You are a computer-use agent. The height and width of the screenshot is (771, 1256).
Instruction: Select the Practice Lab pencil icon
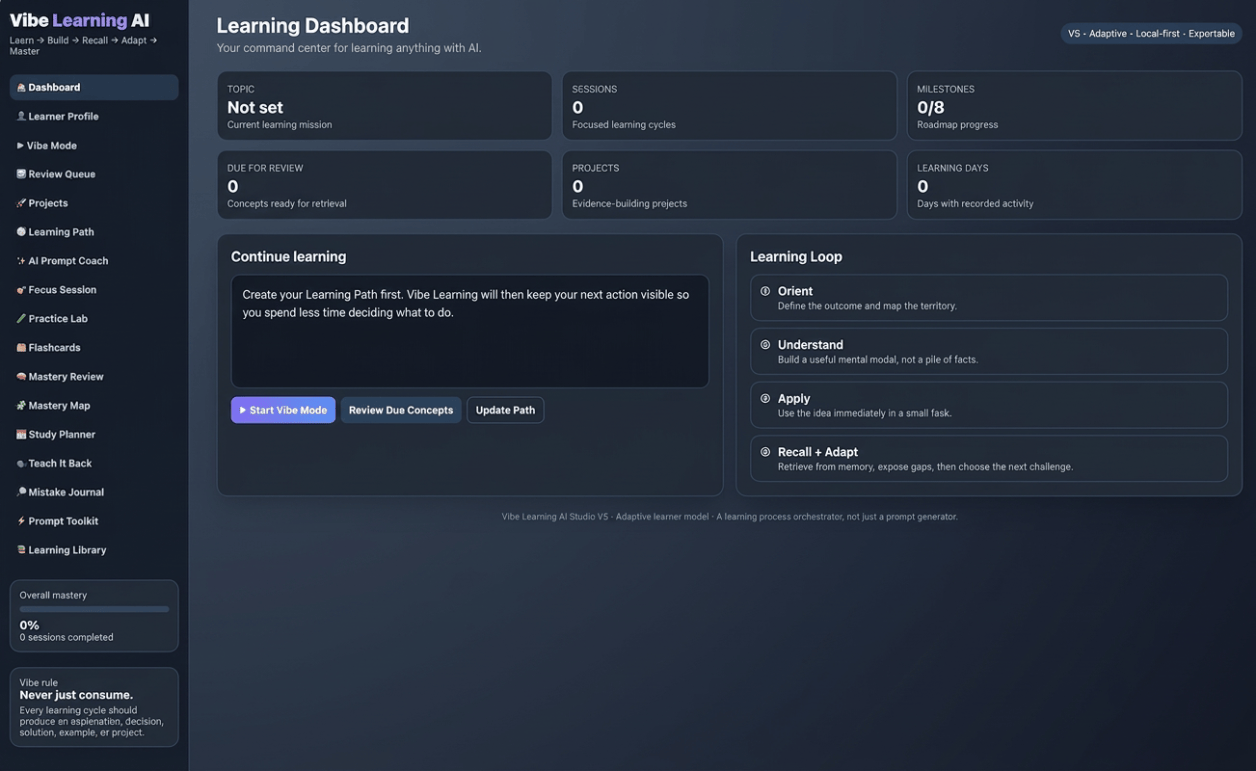(x=21, y=319)
